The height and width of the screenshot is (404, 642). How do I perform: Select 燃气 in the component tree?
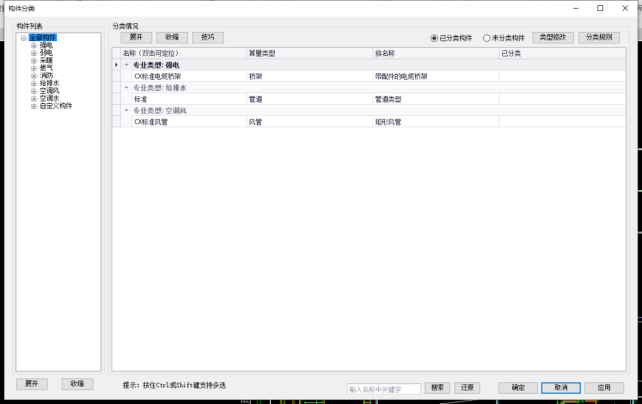point(46,67)
